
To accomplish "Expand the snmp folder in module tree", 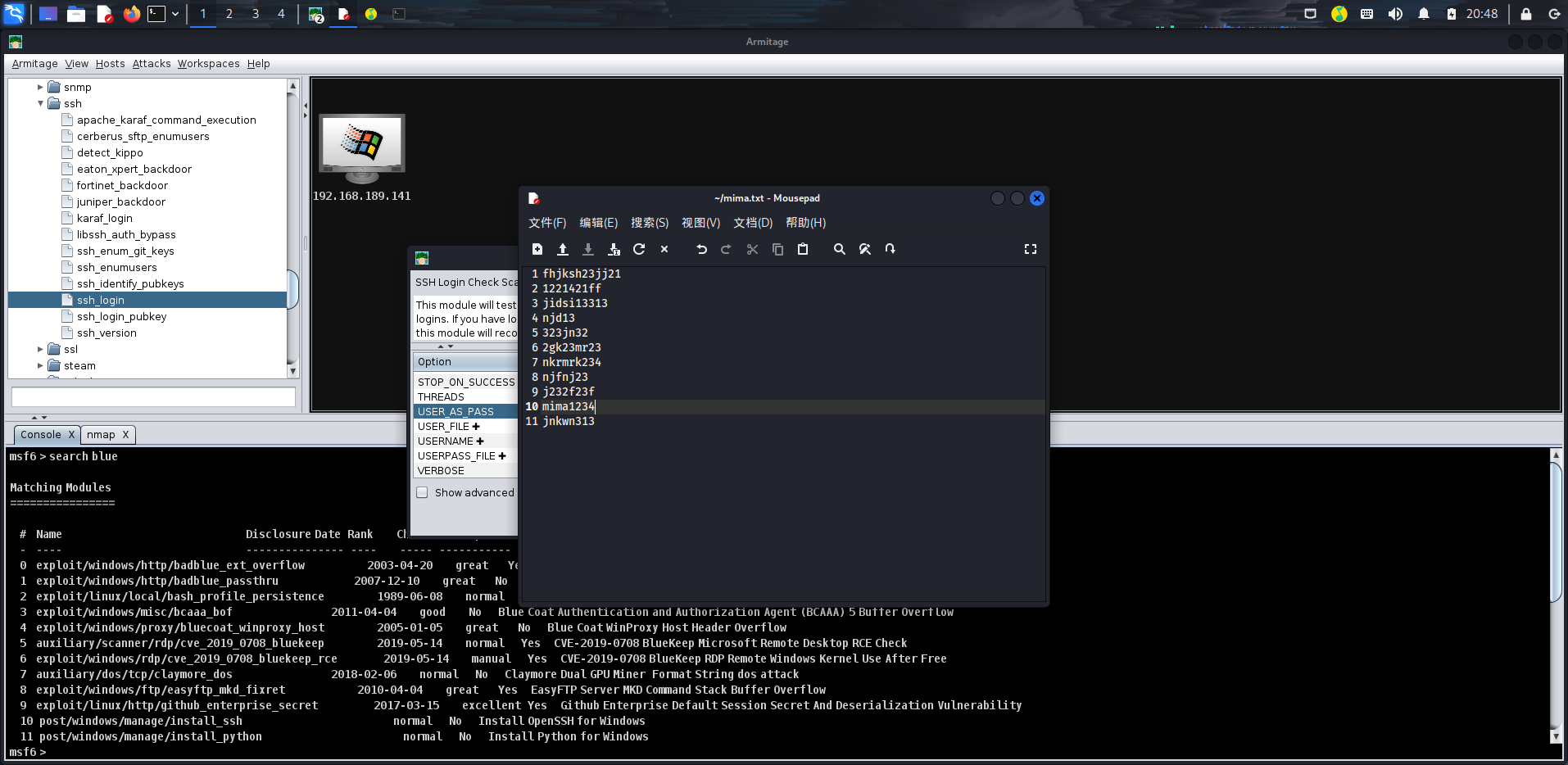I will point(41,87).
